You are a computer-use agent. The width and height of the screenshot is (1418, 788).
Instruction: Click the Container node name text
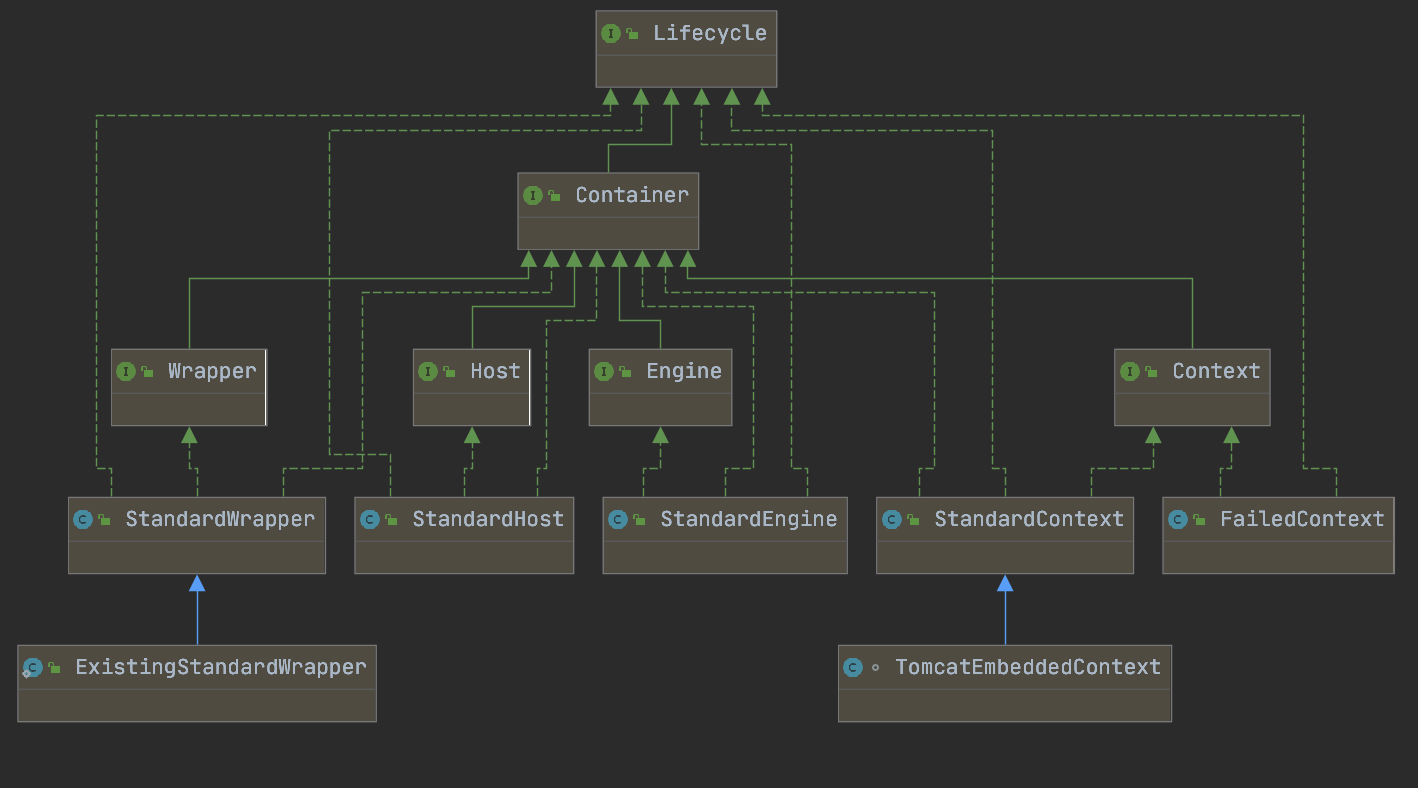click(631, 195)
